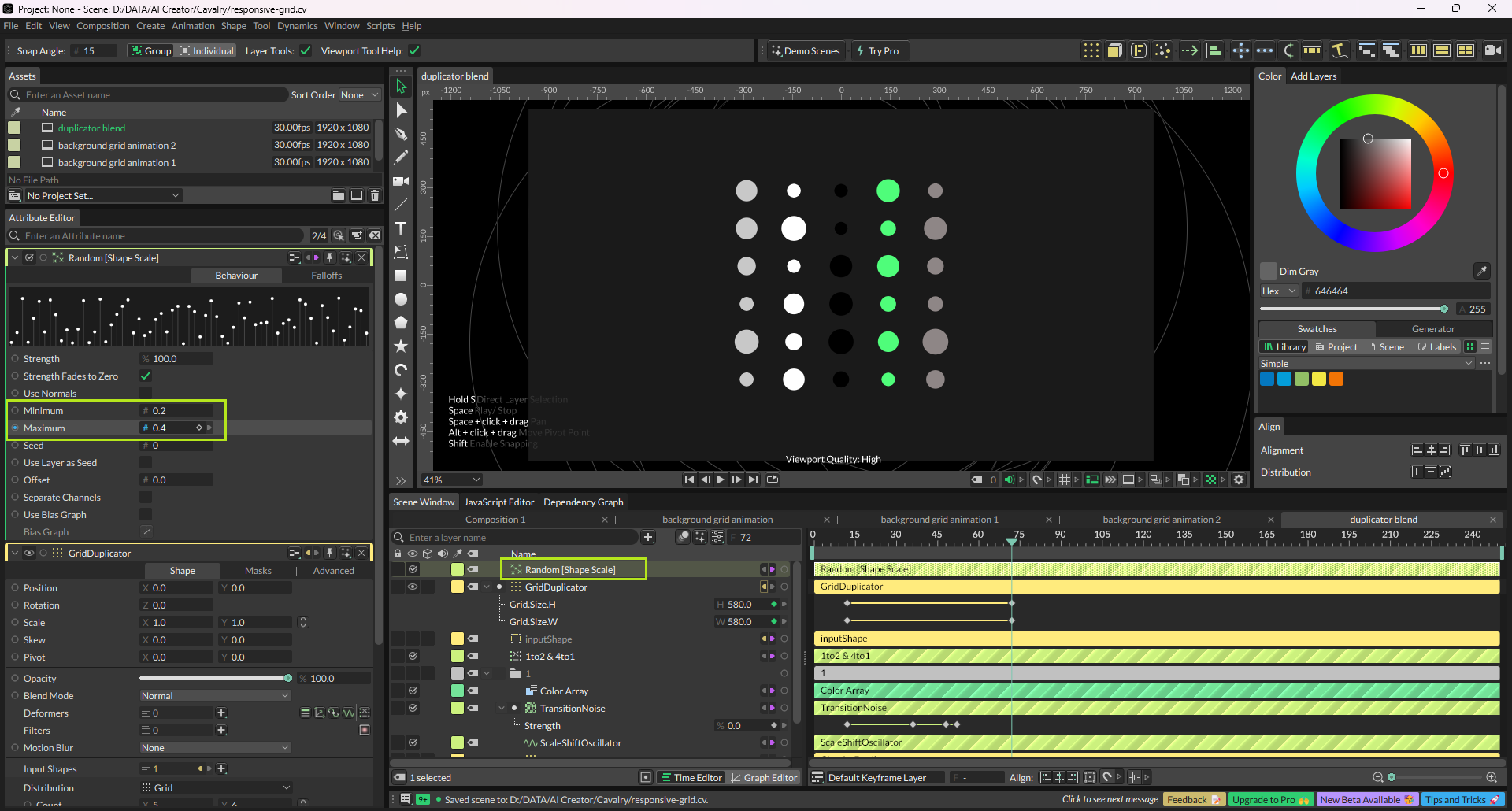This screenshot has height=811, width=1512.
Task: Select the Text tool in the vertical toolbar
Action: click(x=401, y=228)
